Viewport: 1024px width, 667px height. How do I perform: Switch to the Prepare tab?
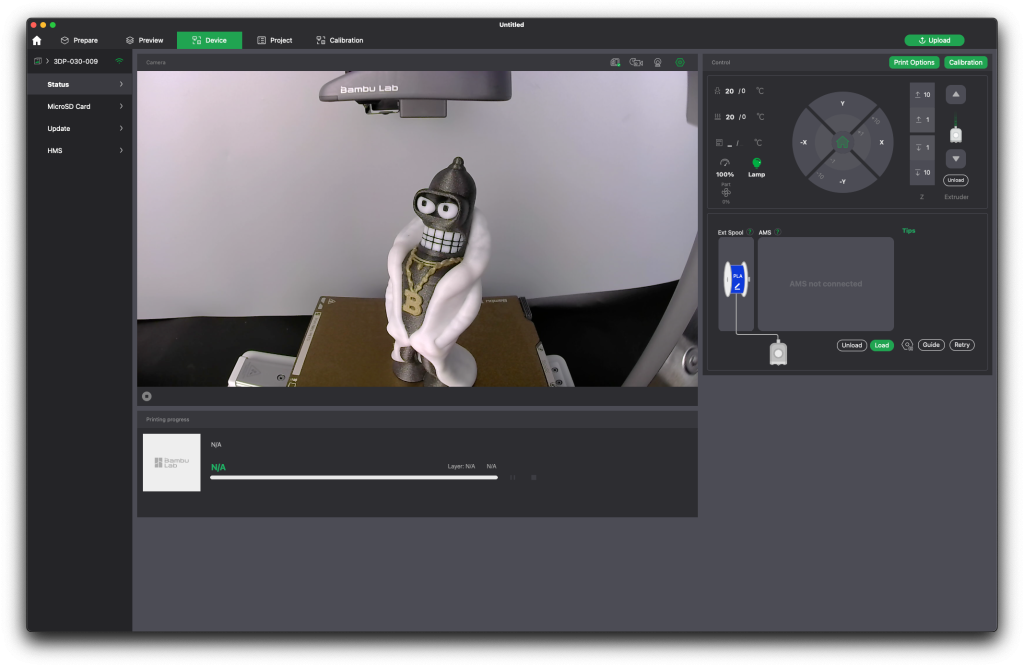click(x=79, y=41)
